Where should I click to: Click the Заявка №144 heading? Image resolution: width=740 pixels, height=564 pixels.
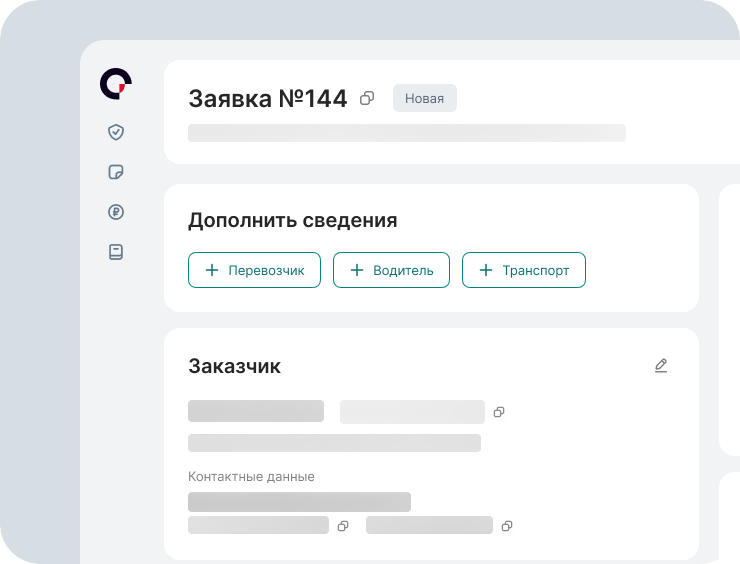tap(268, 99)
